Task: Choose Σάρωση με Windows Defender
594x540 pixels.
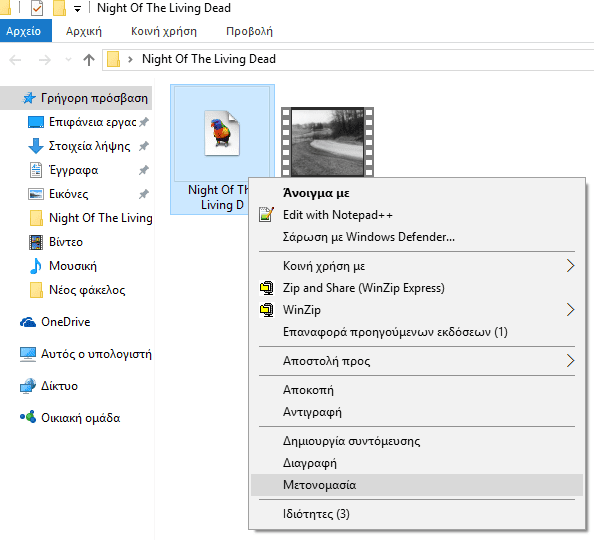Action: coord(369,237)
